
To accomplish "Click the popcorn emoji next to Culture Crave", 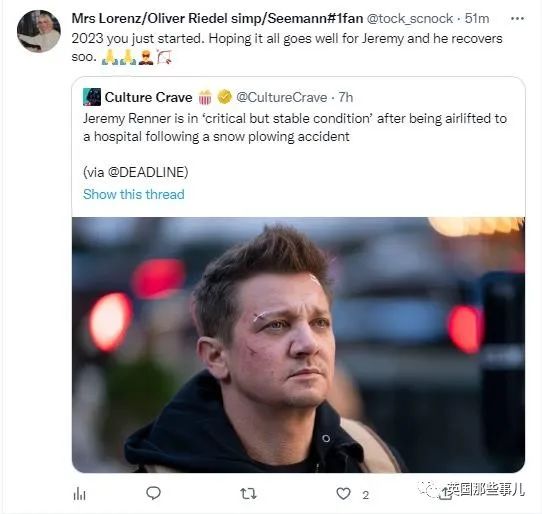I will [x=205, y=97].
